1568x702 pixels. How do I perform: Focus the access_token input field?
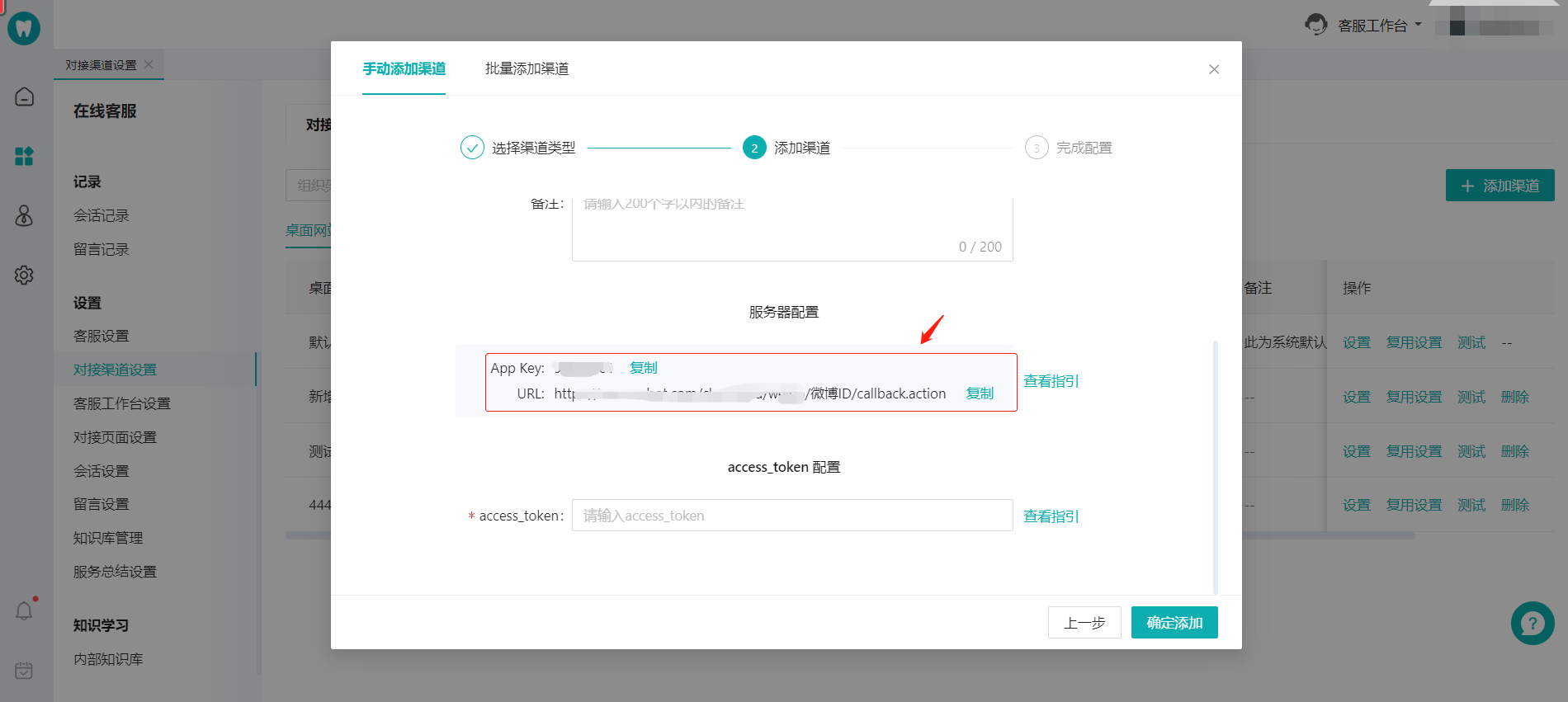pyautogui.click(x=792, y=516)
